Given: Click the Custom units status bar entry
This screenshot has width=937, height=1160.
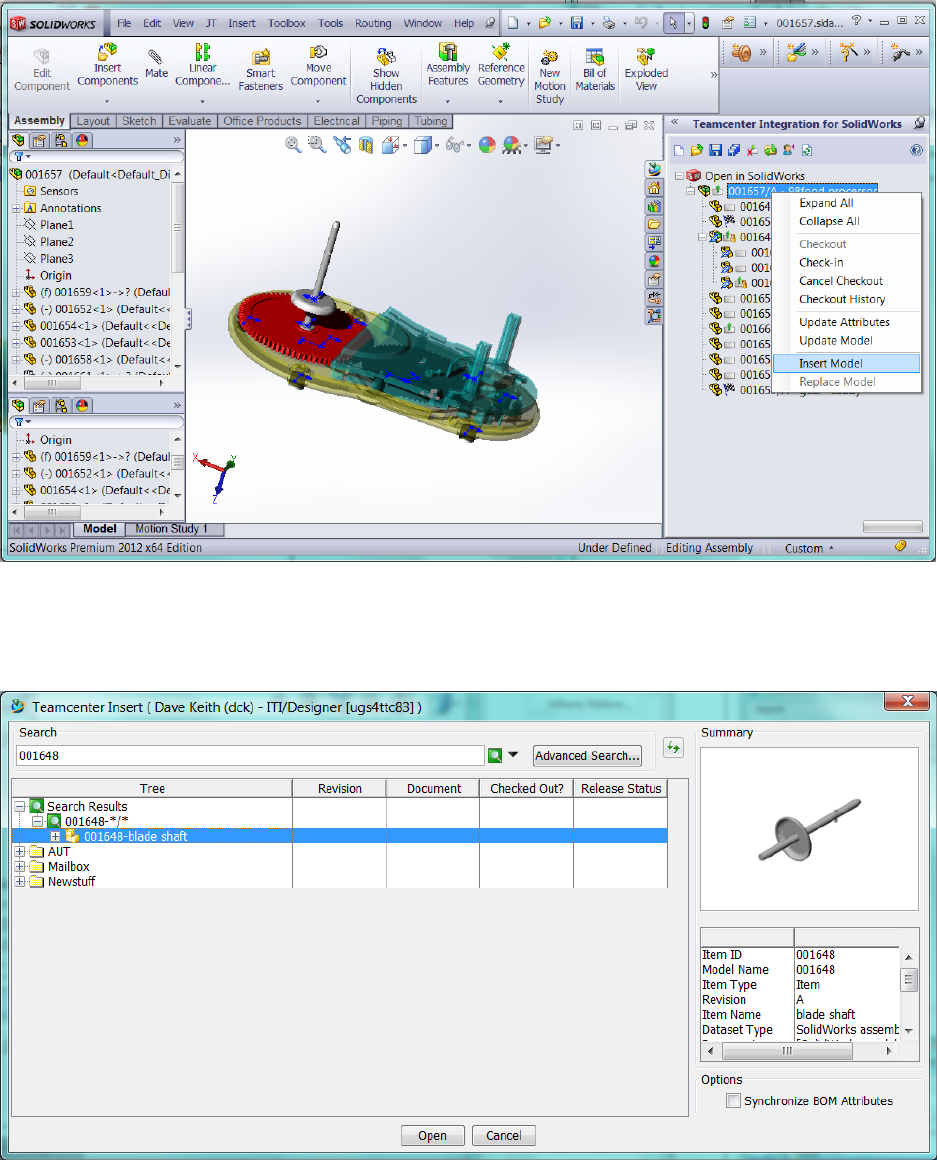Looking at the screenshot, I should pos(808,547).
